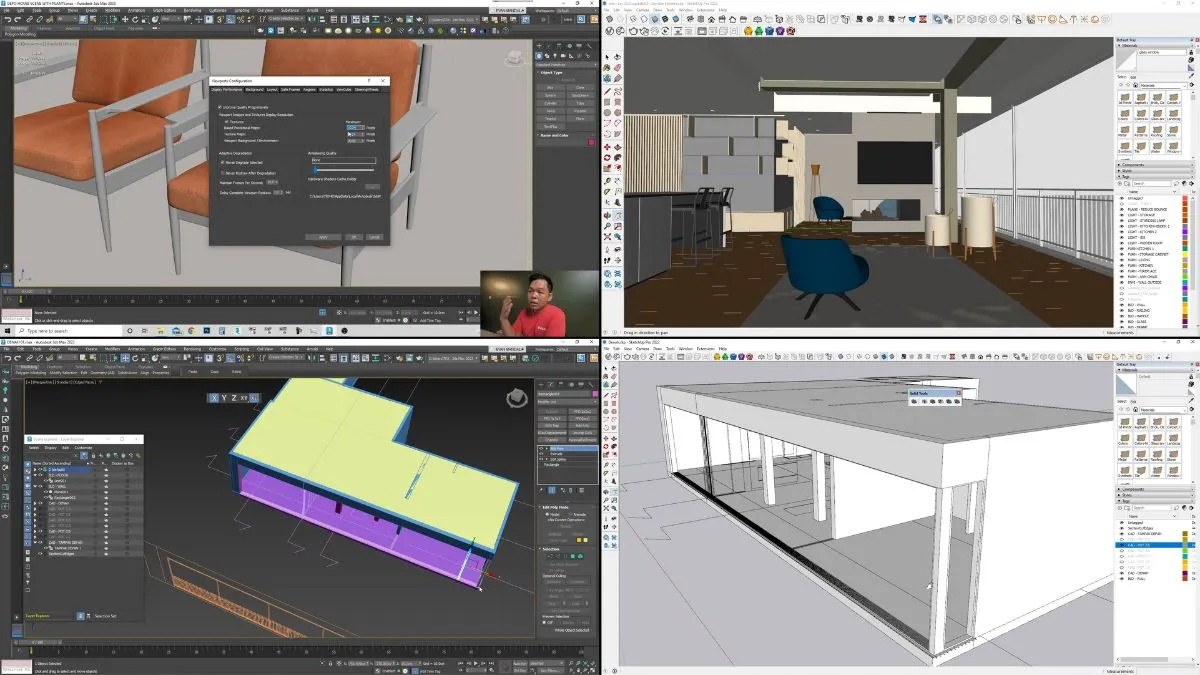
Task: Open the Statistics tab in Viewport Configuration
Action: (x=325, y=89)
